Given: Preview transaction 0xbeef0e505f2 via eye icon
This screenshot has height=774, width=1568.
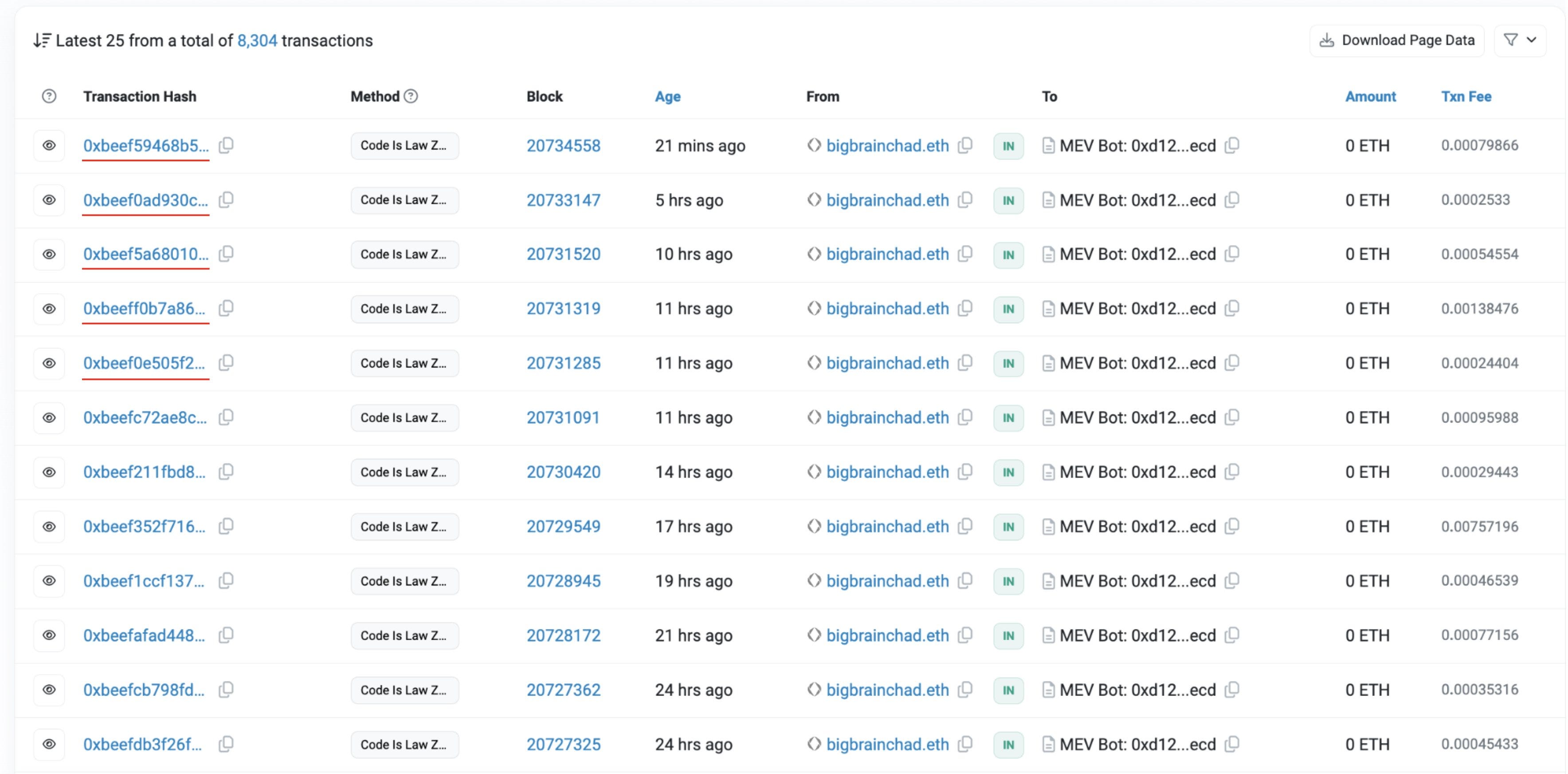Looking at the screenshot, I should pyautogui.click(x=49, y=363).
